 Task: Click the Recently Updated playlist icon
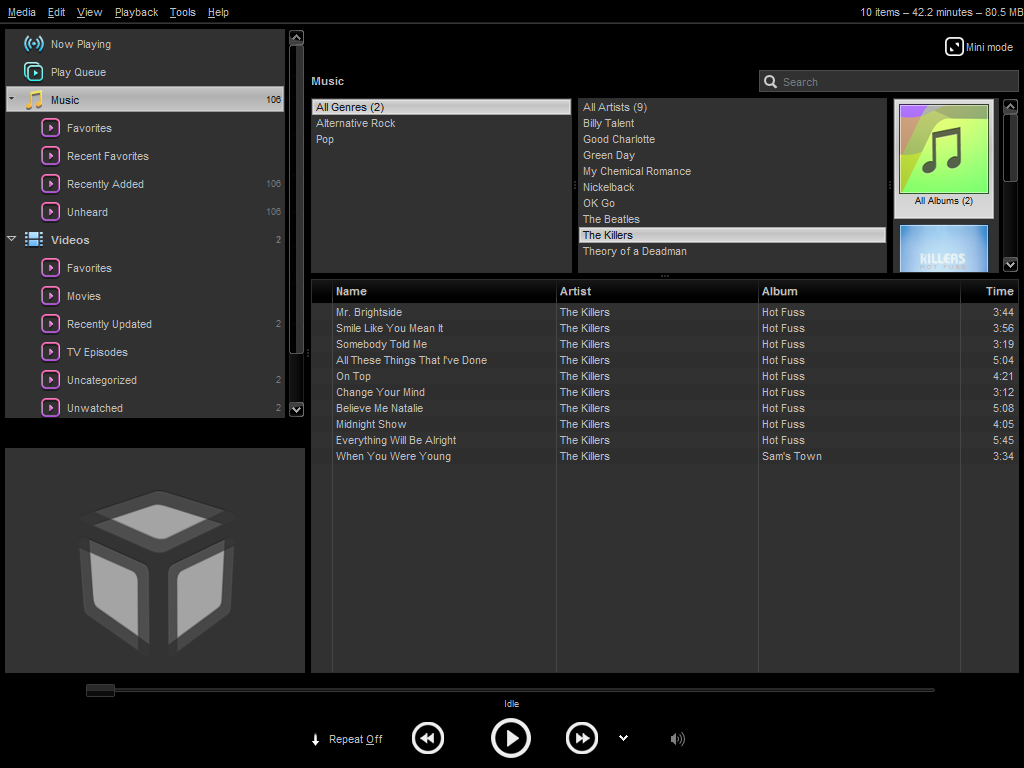[x=50, y=324]
